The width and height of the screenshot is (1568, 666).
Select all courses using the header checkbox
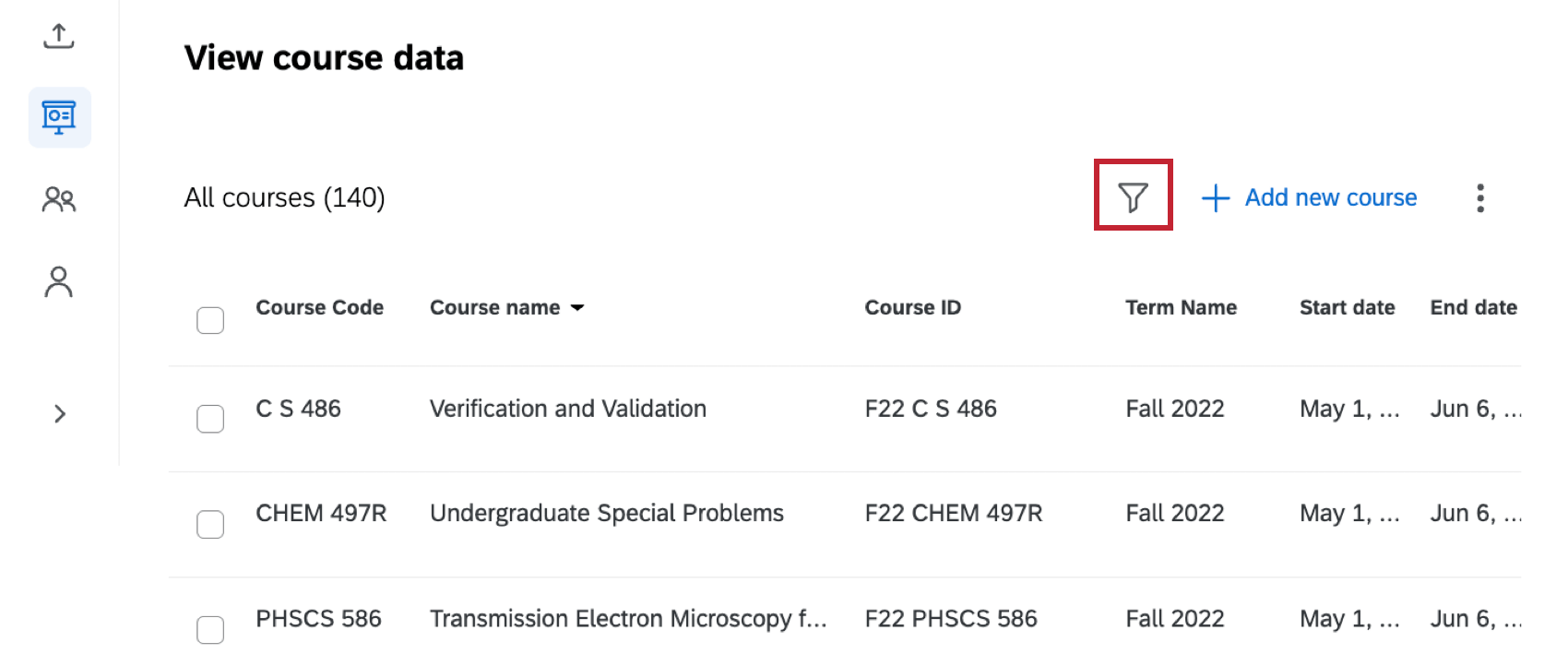point(210,319)
